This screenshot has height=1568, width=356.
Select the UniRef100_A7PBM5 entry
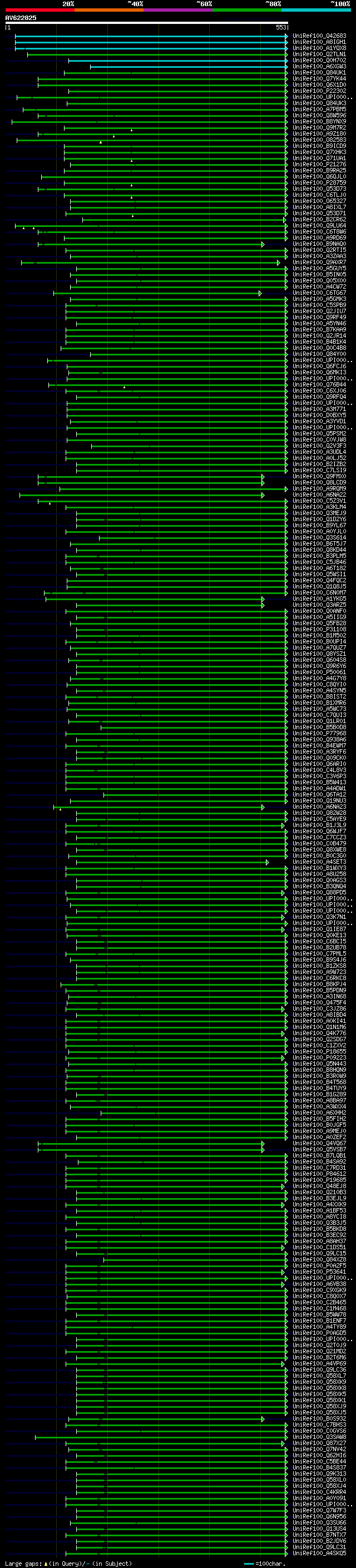click(319, 110)
